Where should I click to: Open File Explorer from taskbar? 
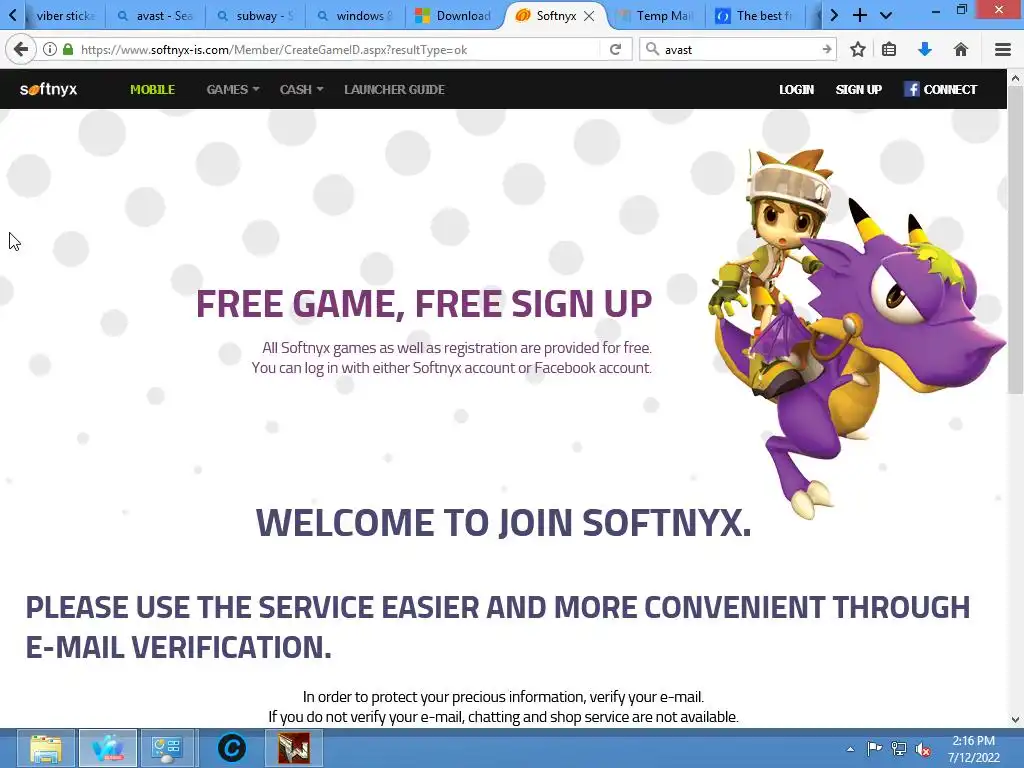pos(46,748)
